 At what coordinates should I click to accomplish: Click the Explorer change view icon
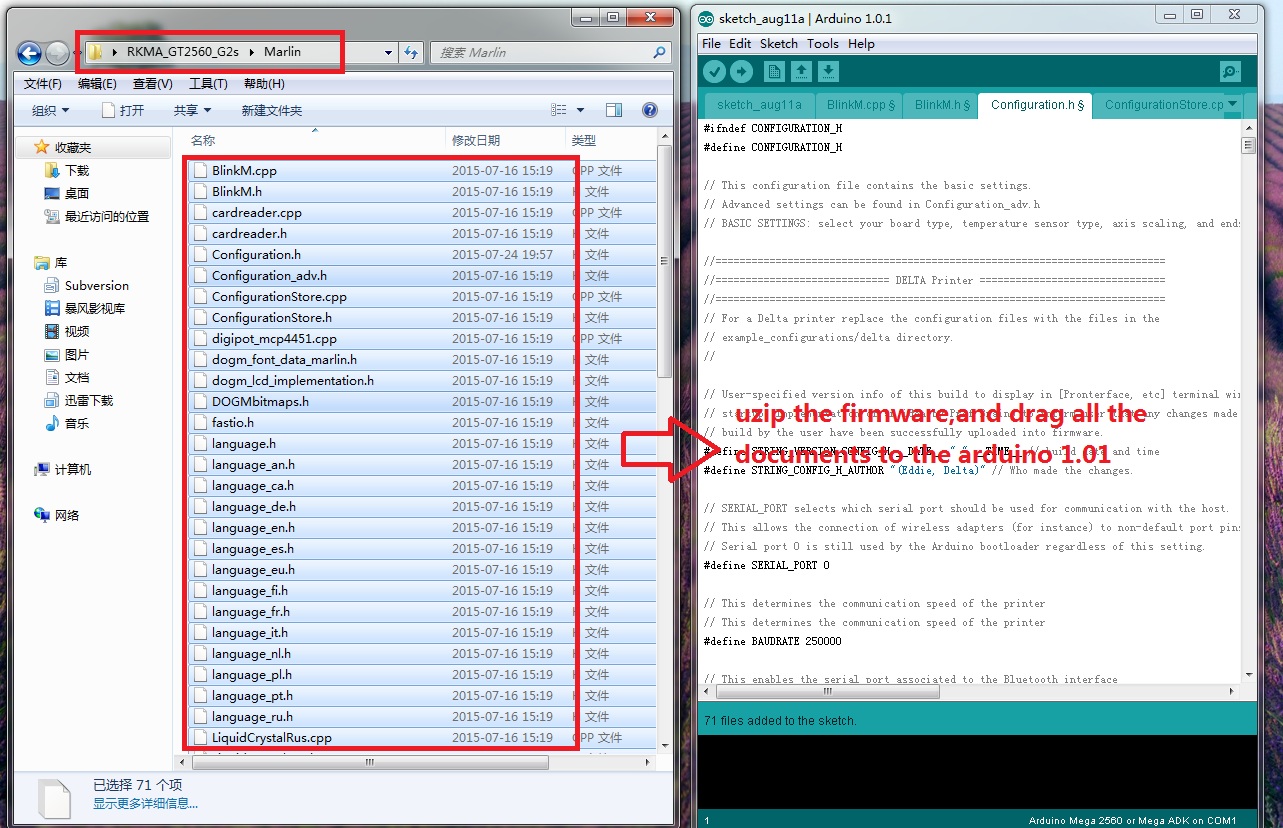pyautogui.click(x=559, y=110)
